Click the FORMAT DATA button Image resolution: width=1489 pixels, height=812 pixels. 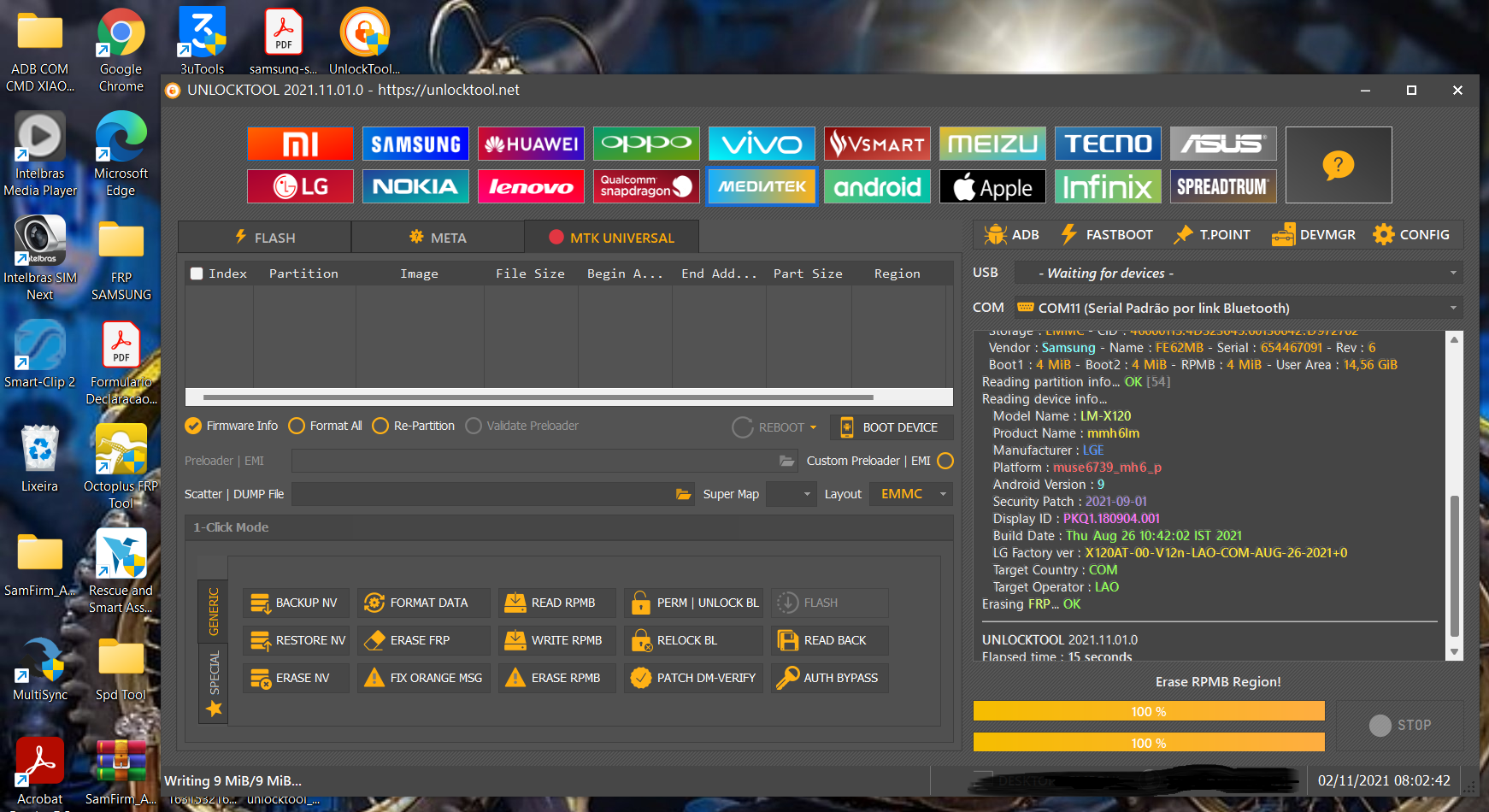(424, 603)
